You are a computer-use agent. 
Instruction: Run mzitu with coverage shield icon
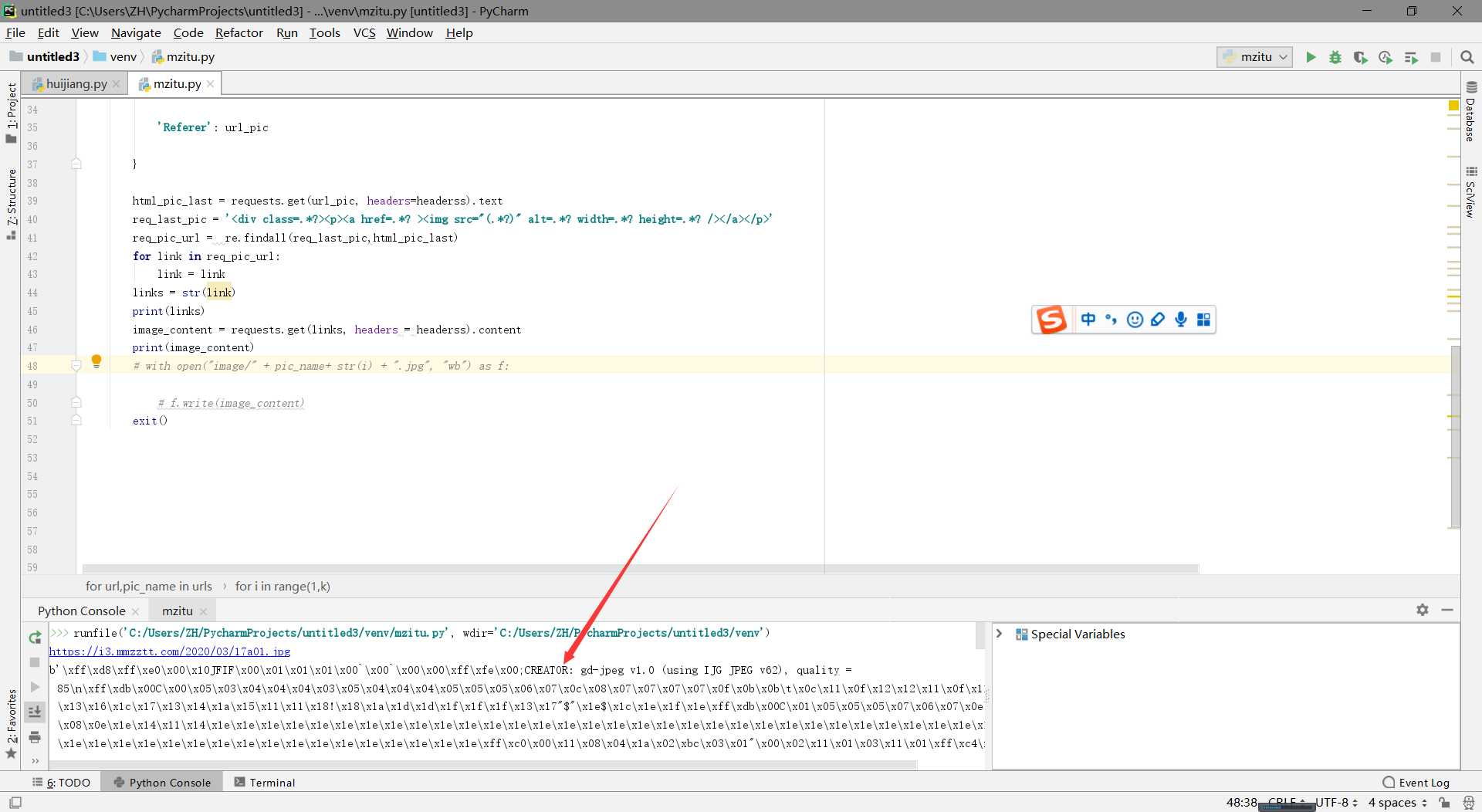pos(1360,57)
